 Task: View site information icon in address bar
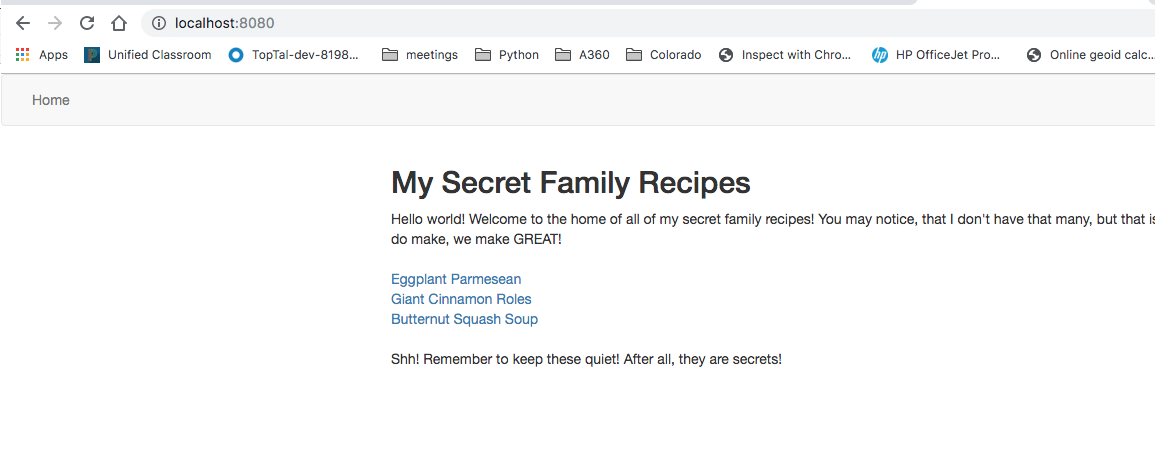(x=158, y=23)
